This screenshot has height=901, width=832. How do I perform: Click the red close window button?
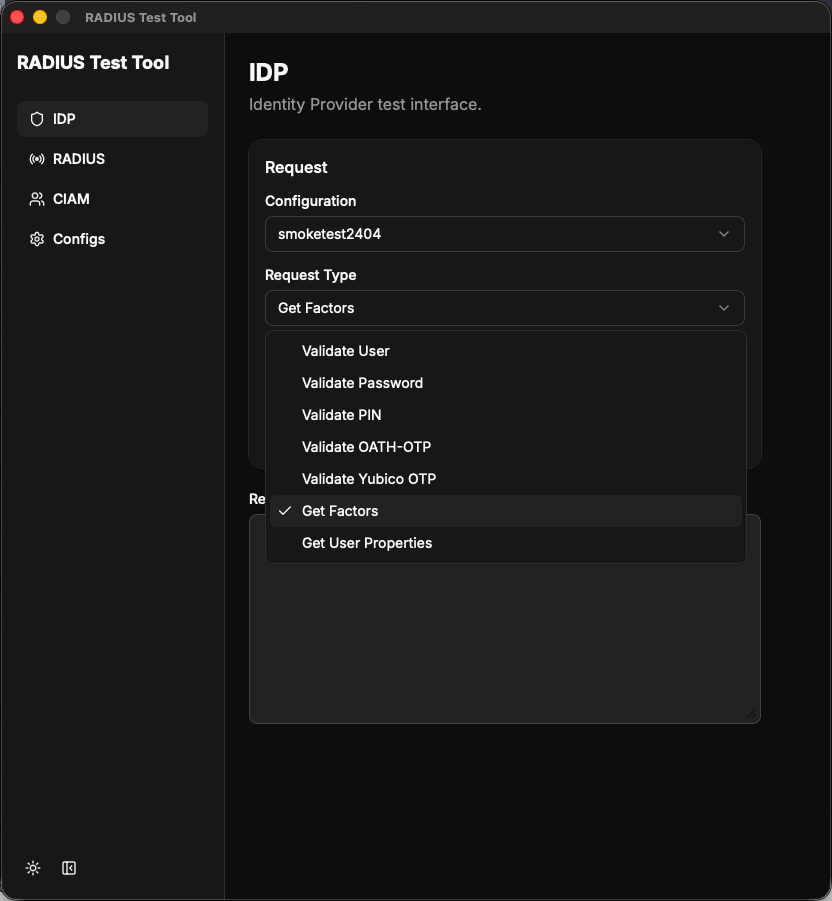pyautogui.click(x=17, y=17)
